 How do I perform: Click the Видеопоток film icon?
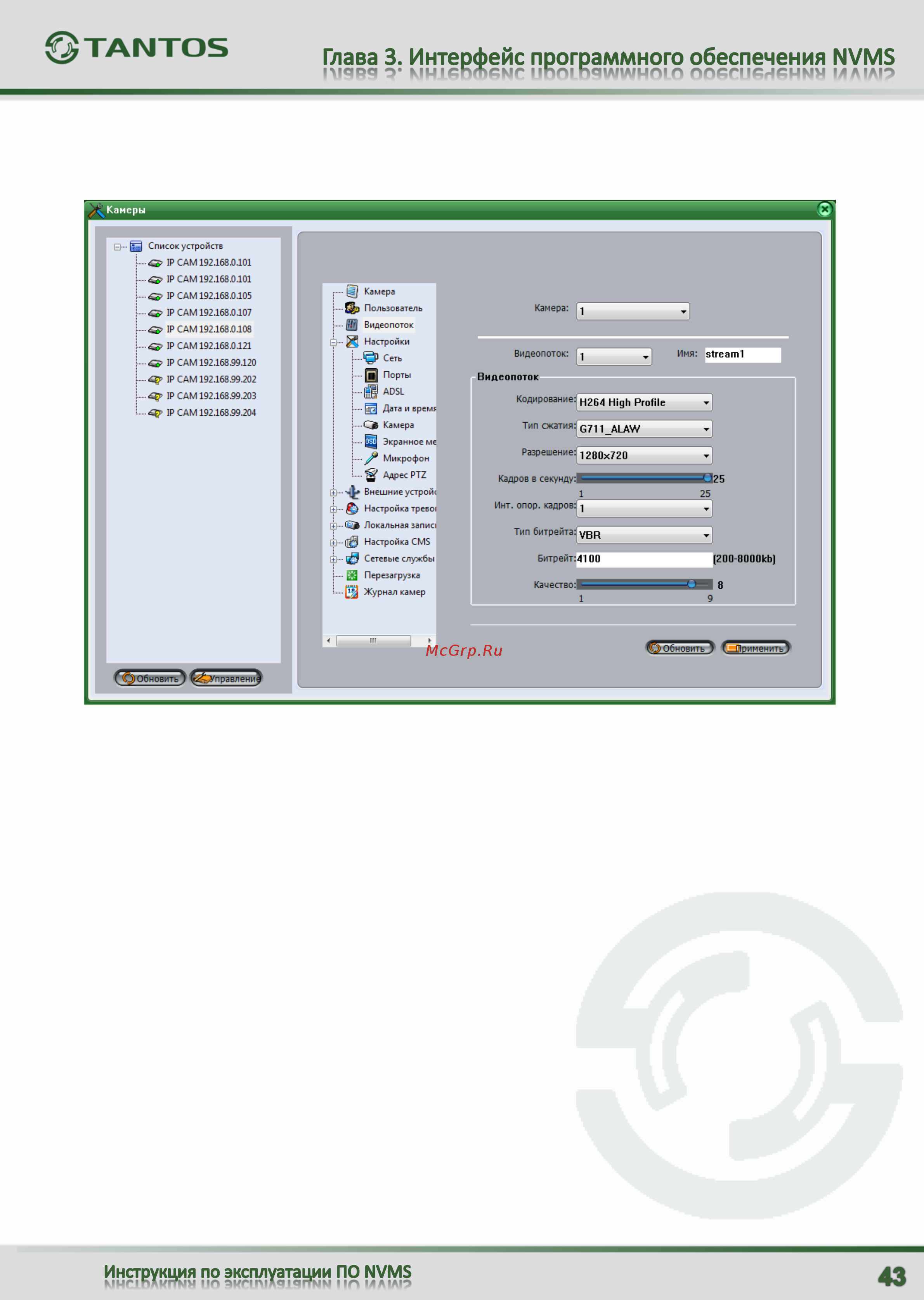point(352,325)
